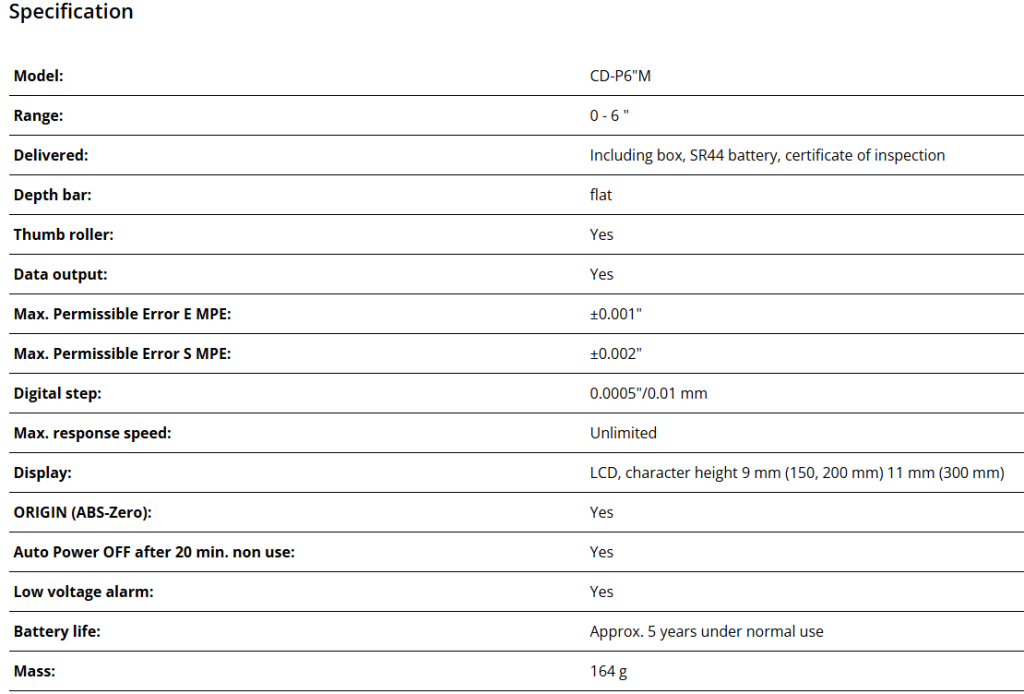This screenshot has height=694, width=1024.
Task: Click the Delivered row label
Action: click(51, 155)
